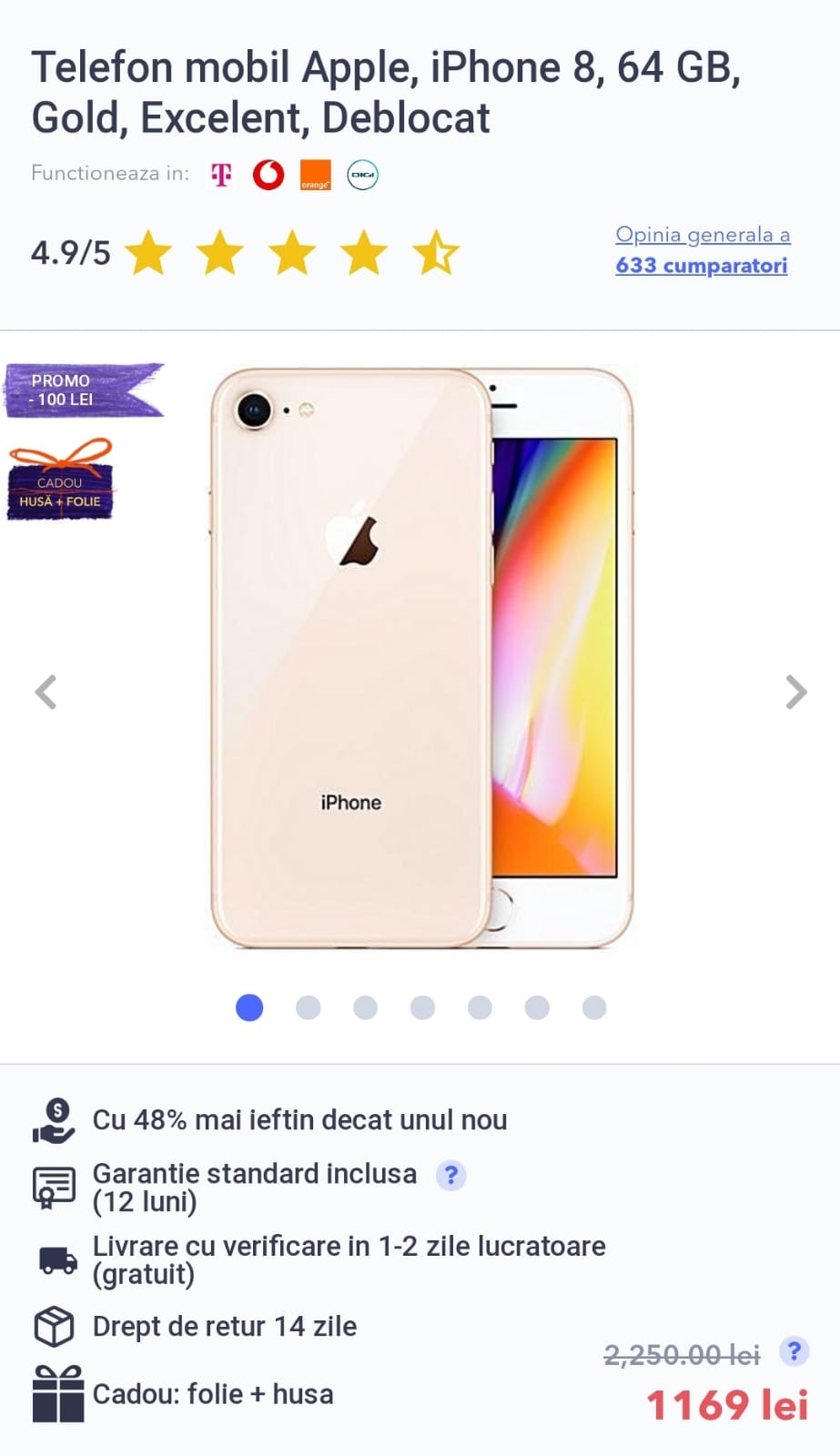
Task: Select the last carousel dot
Action: point(594,1007)
